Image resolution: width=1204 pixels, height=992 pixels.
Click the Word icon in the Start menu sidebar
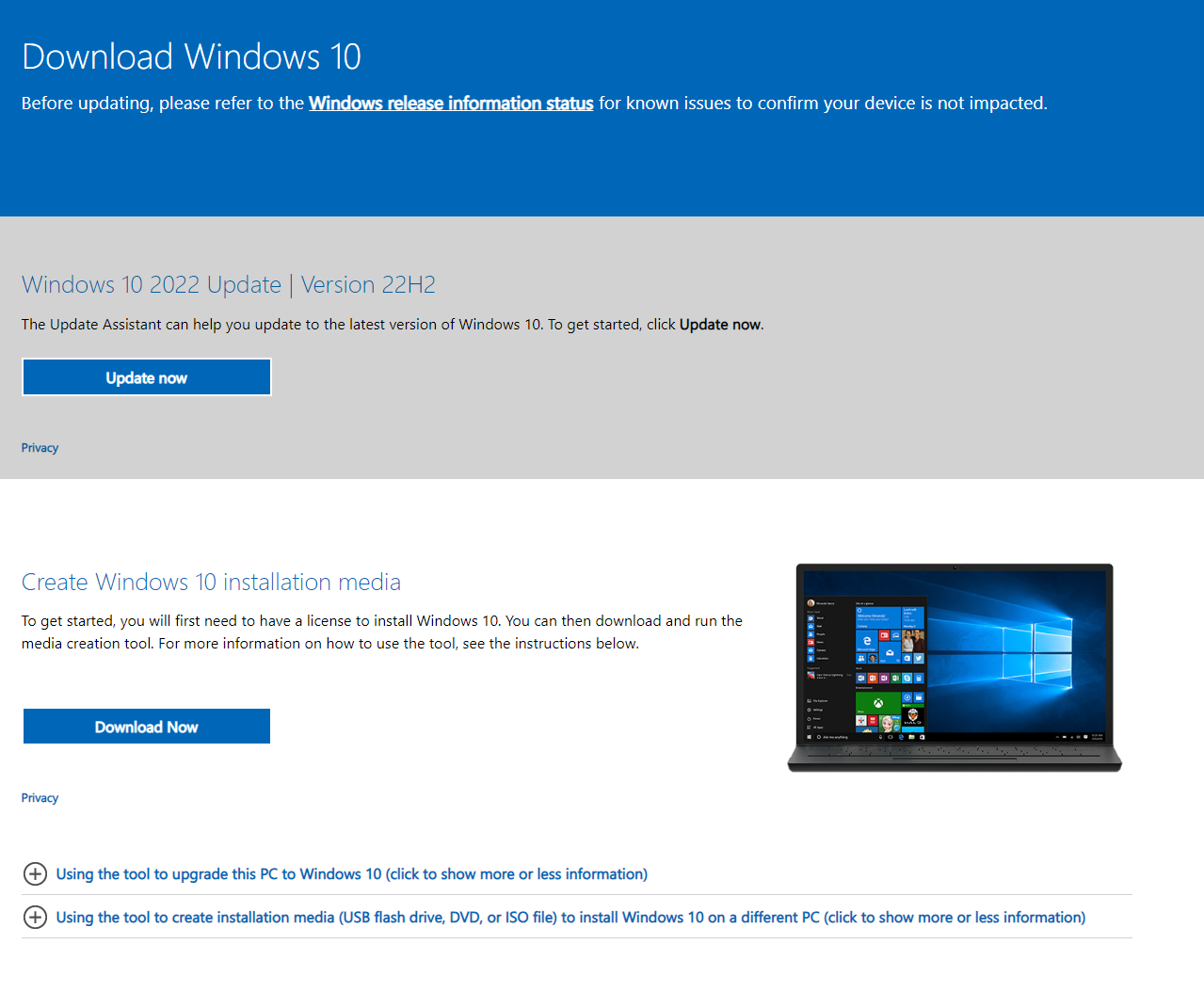811,617
